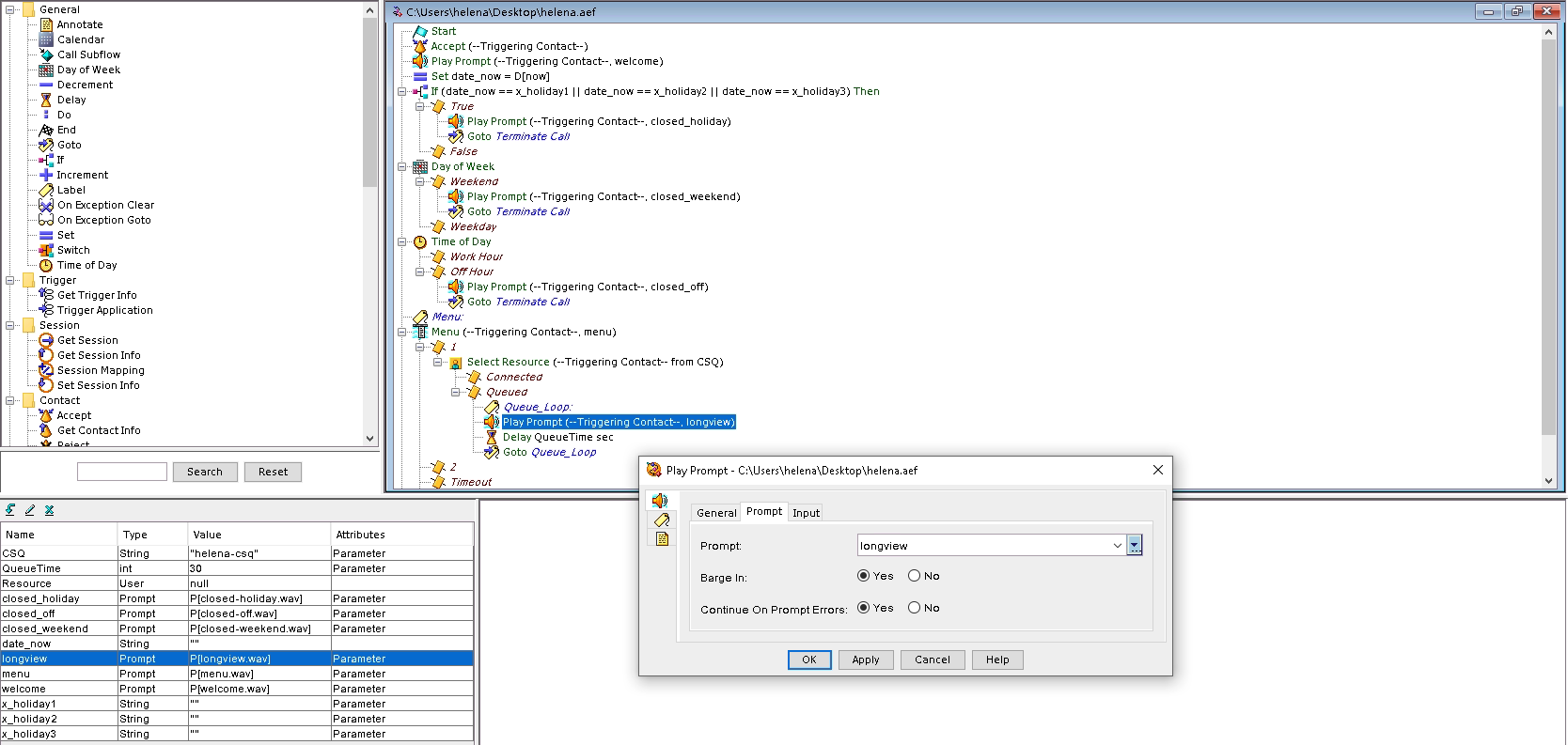This screenshot has width=1568, height=745.
Task: Open the Input tab
Action: point(806,513)
